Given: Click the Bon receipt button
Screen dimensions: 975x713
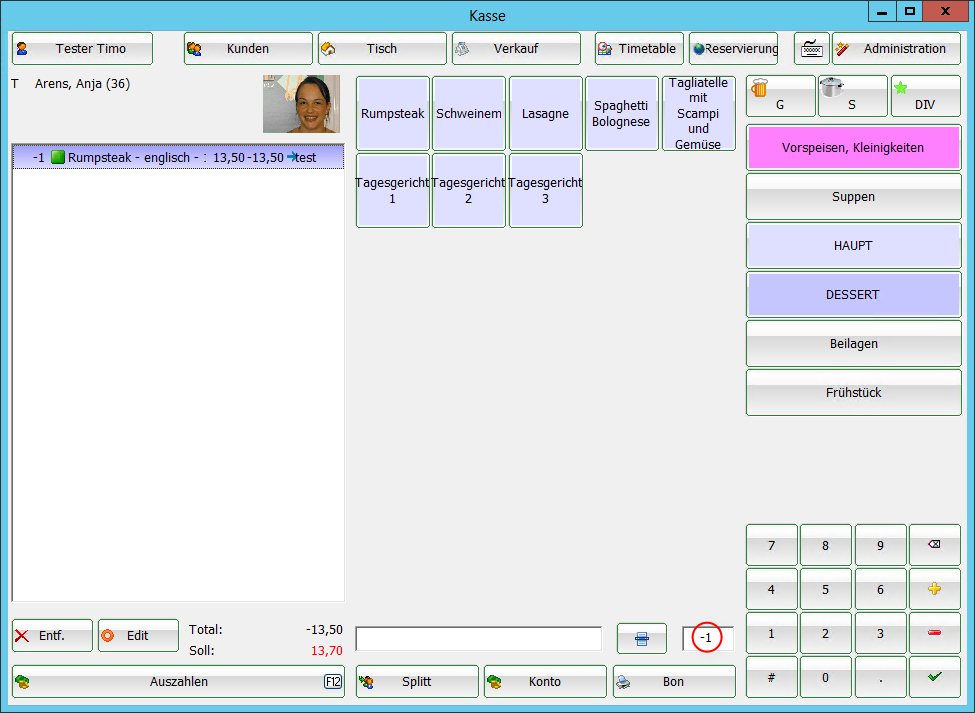Looking at the screenshot, I should pyautogui.click(x=674, y=681).
